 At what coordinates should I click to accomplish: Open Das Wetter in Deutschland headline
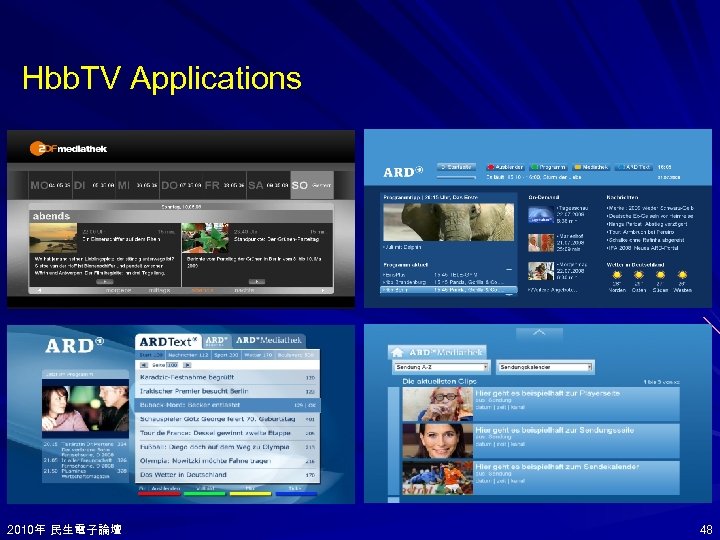pos(227,475)
